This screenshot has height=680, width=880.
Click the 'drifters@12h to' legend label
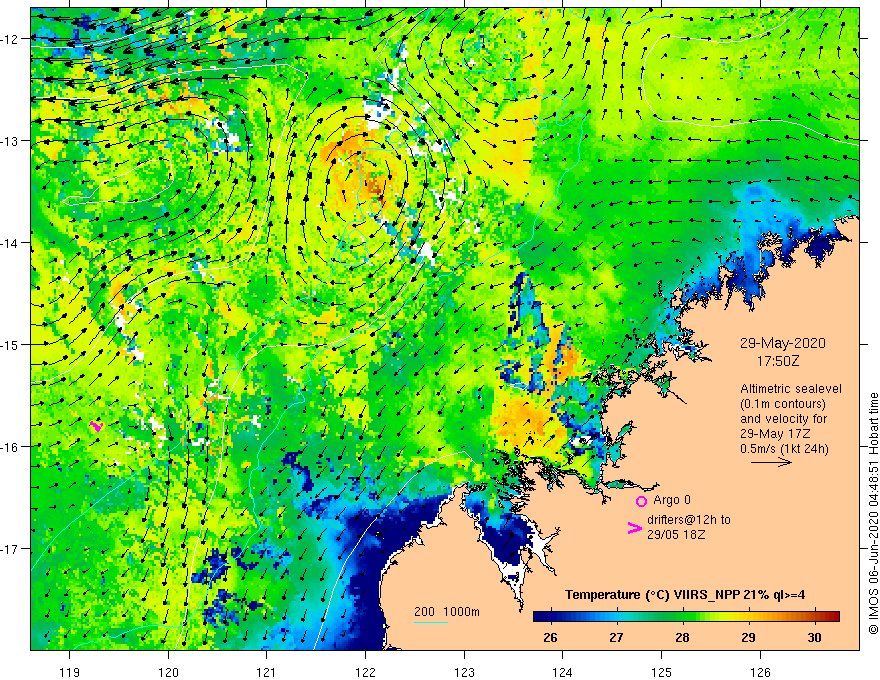(689, 520)
